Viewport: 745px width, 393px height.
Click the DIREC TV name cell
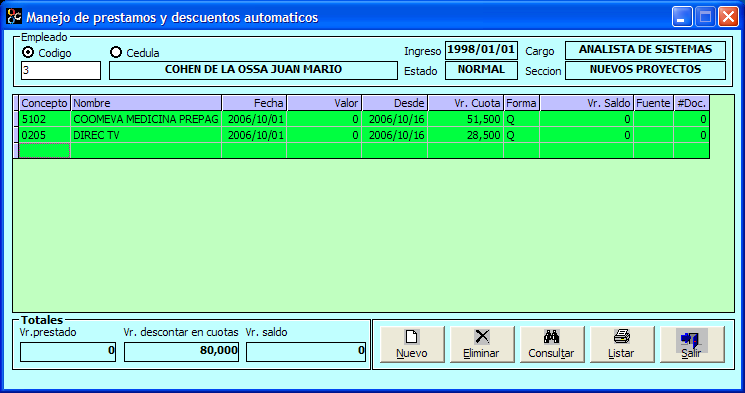(146, 135)
